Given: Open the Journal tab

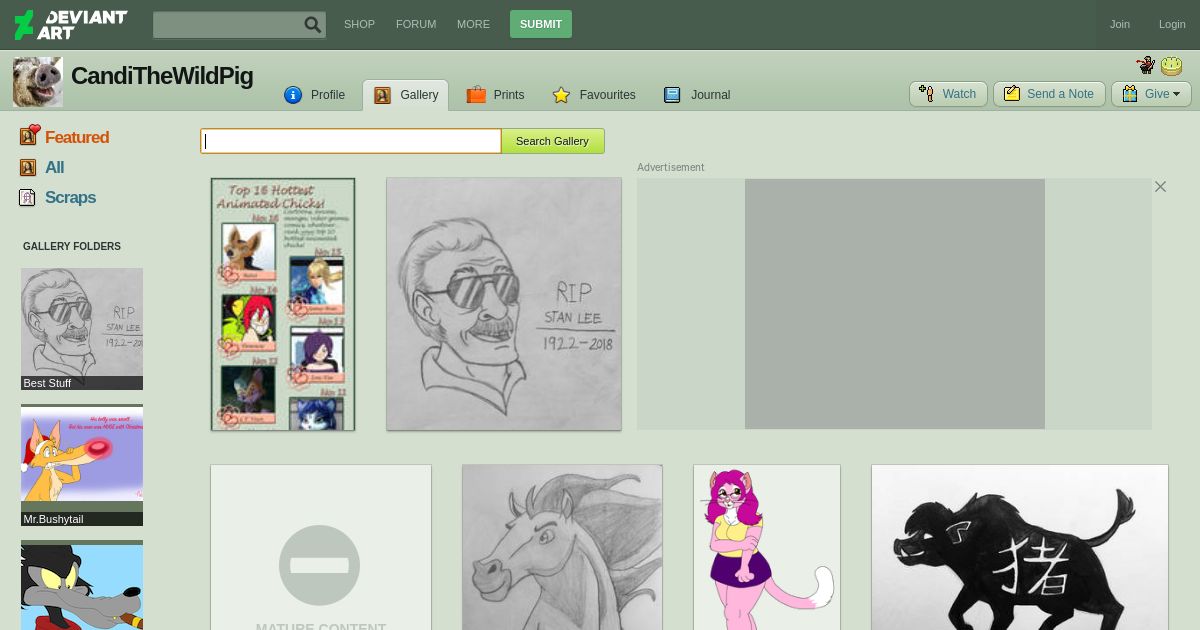Looking at the screenshot, I should (x=697, y=95).
